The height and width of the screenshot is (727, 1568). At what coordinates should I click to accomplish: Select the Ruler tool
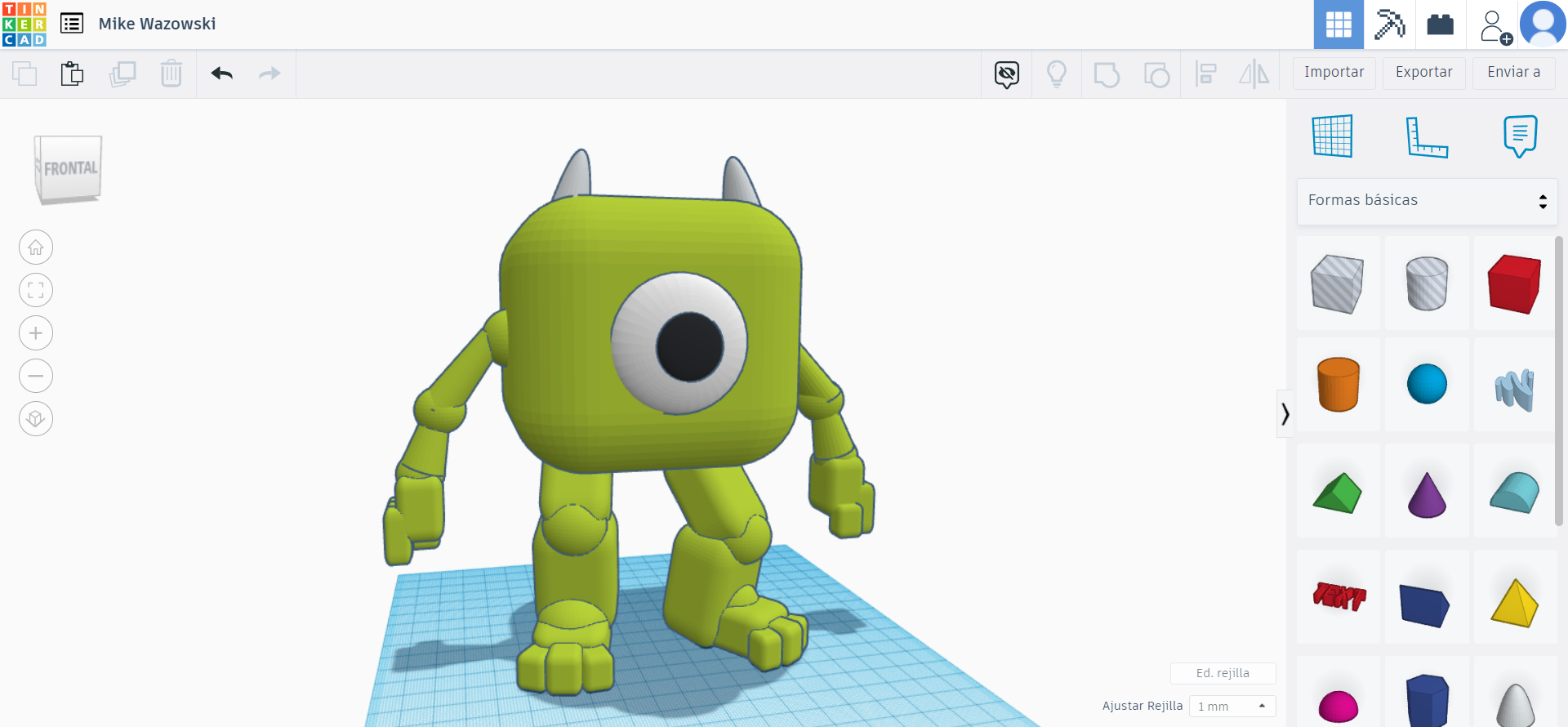click(x=1427, y=136)
